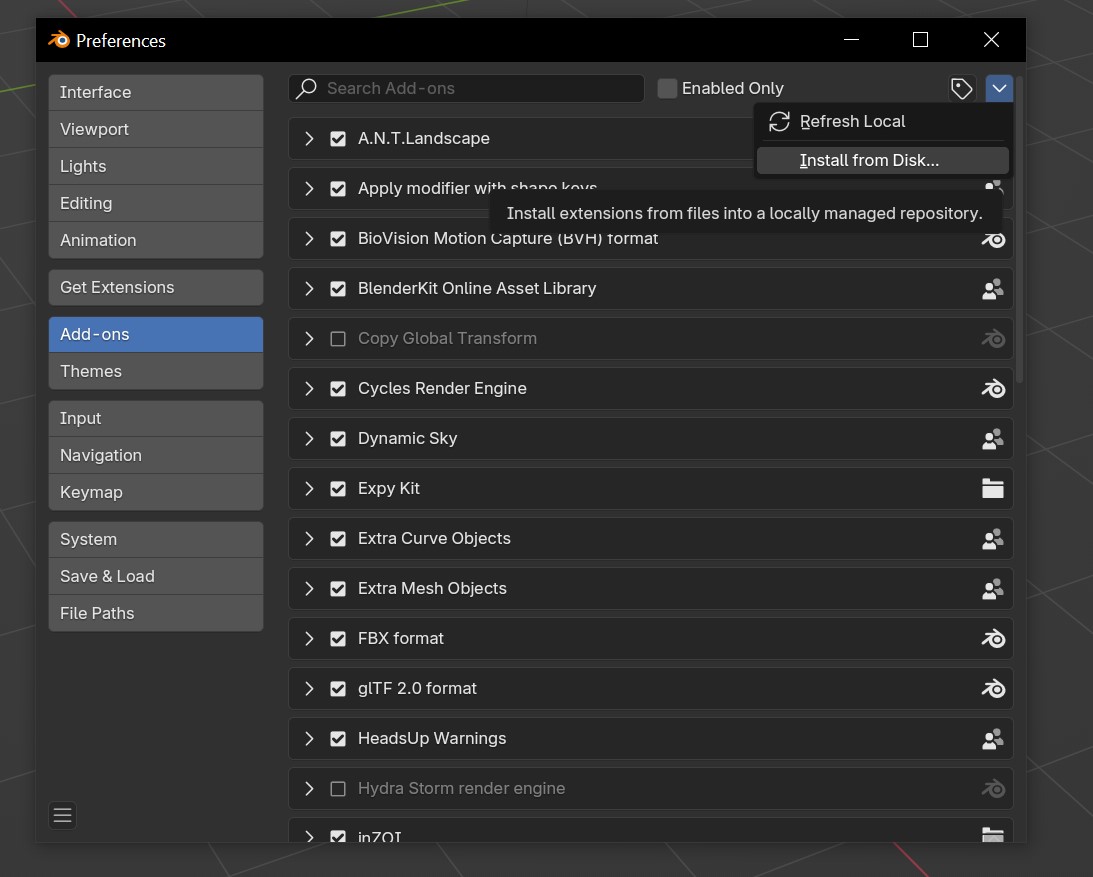Viewport: 1093px width, 877px height.
Task: Click Blender icon on Hydra Storm render engine row
Action: pyautogui.click(x=993, y=788)
